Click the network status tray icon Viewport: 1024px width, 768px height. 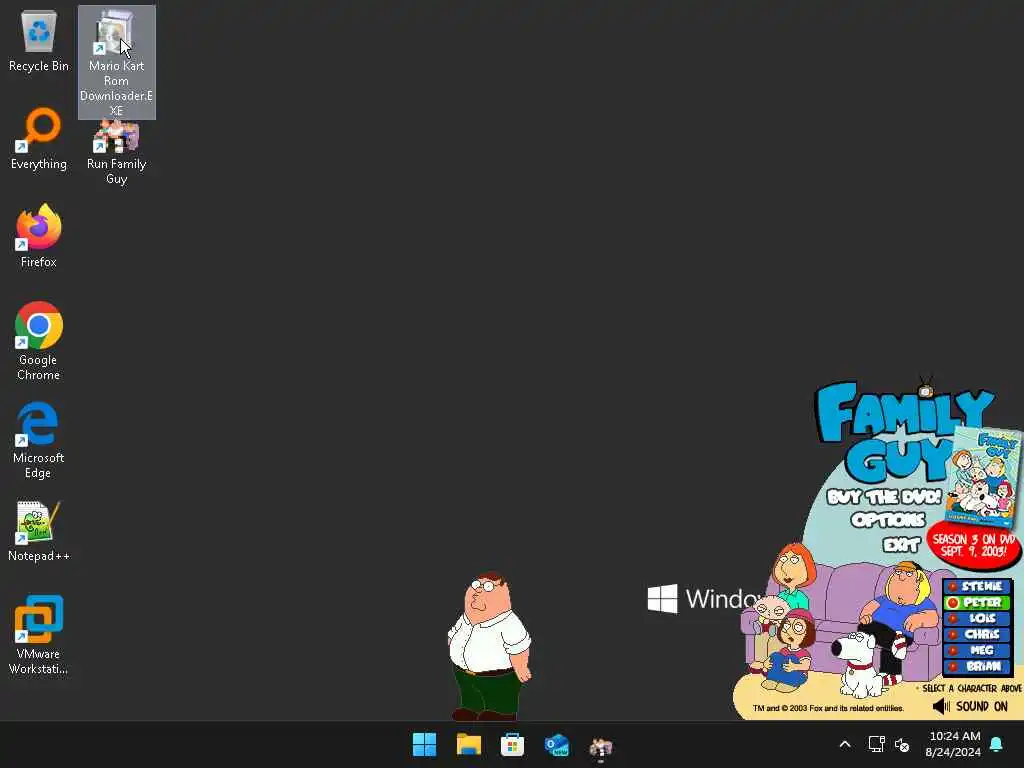[x=876, y=744]
